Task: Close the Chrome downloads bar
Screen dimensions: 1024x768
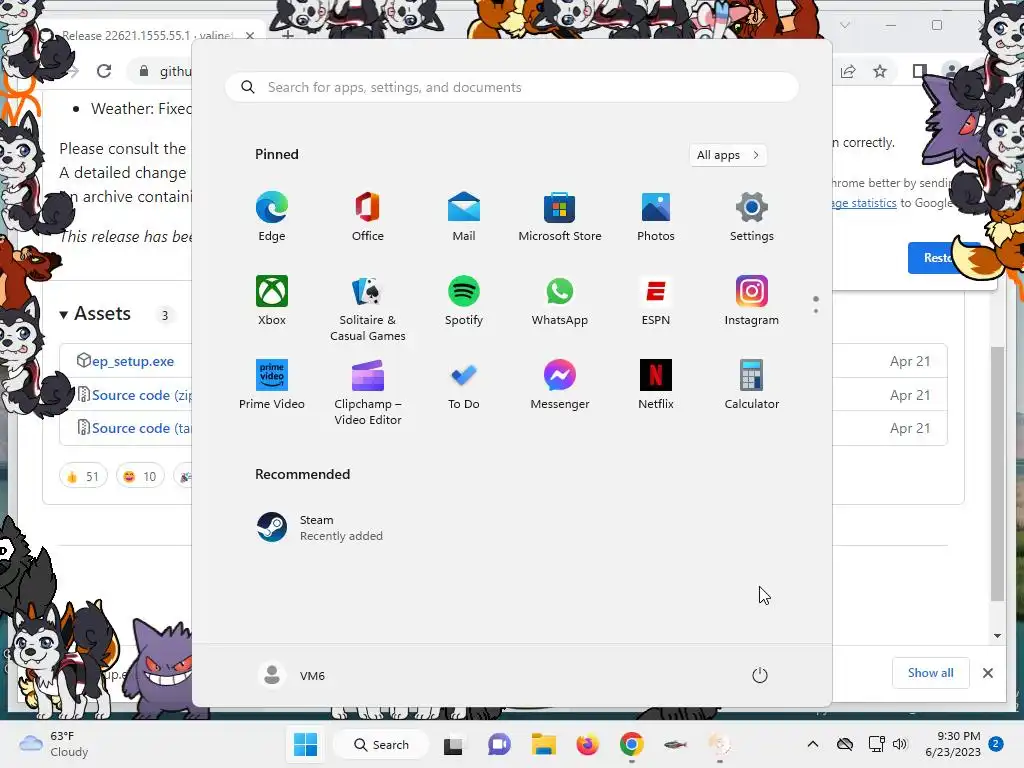Action: pyautogui.click(x=987, y=673)
